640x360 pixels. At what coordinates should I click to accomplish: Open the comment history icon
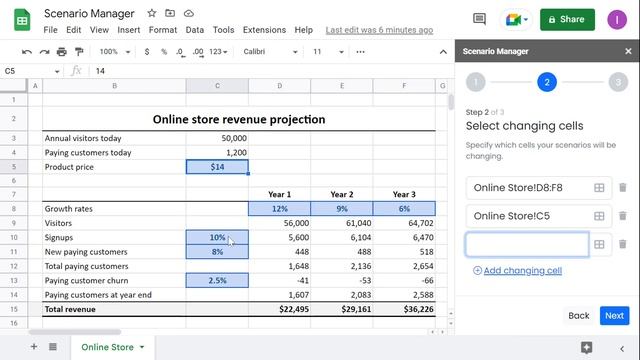(479, 19)
